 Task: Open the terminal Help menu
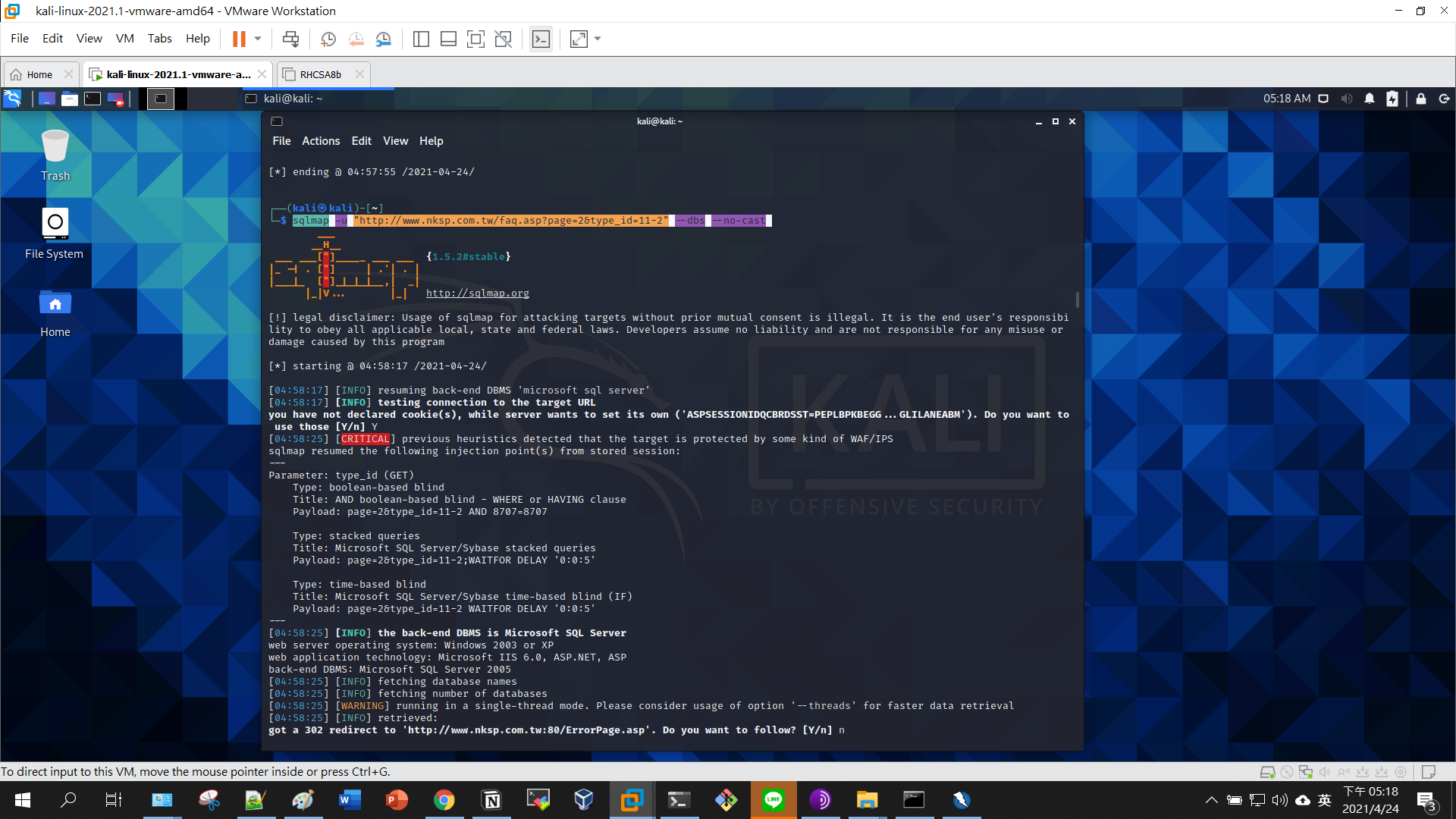(x=431, y=141)
